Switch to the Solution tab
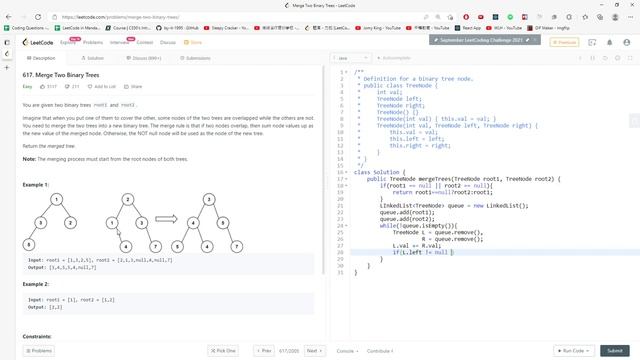This screenshot has height=360, width=640. pyautogui.click(x=92, y=58)
